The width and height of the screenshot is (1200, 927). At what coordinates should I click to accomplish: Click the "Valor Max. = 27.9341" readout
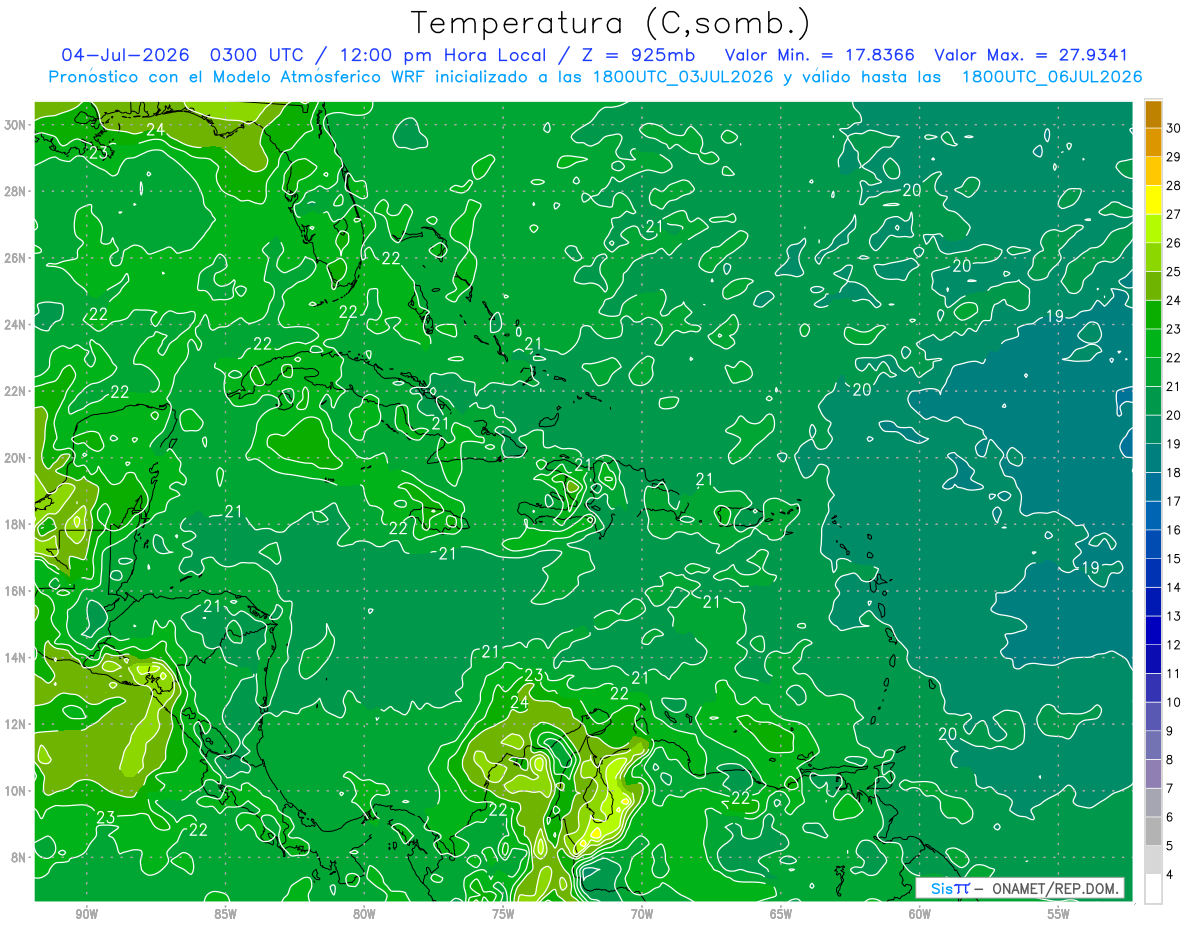pyautogui.click(x=1031, y=56)
